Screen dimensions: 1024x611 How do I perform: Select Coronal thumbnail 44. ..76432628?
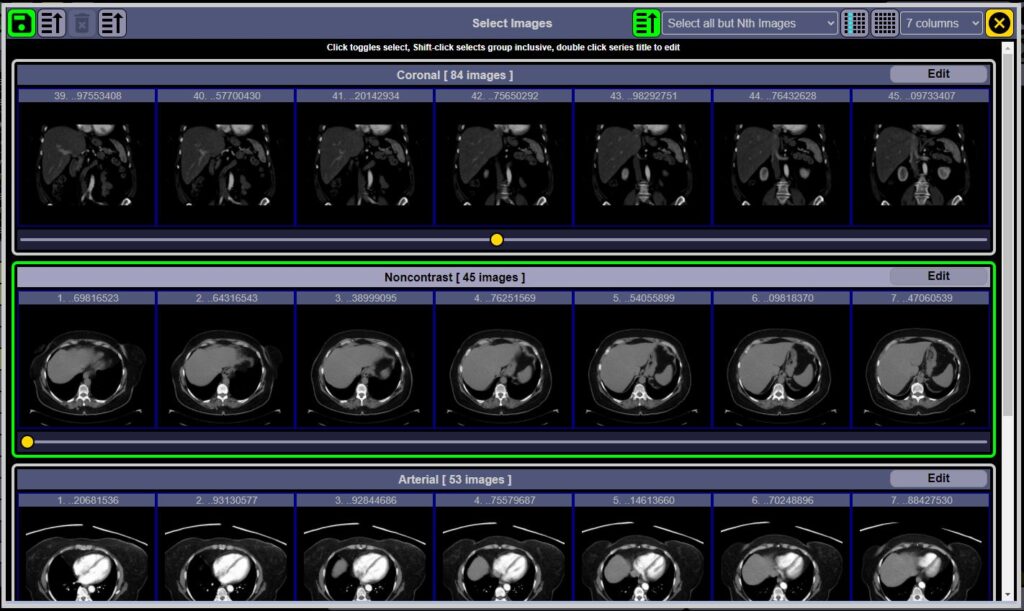coord(782,157)
